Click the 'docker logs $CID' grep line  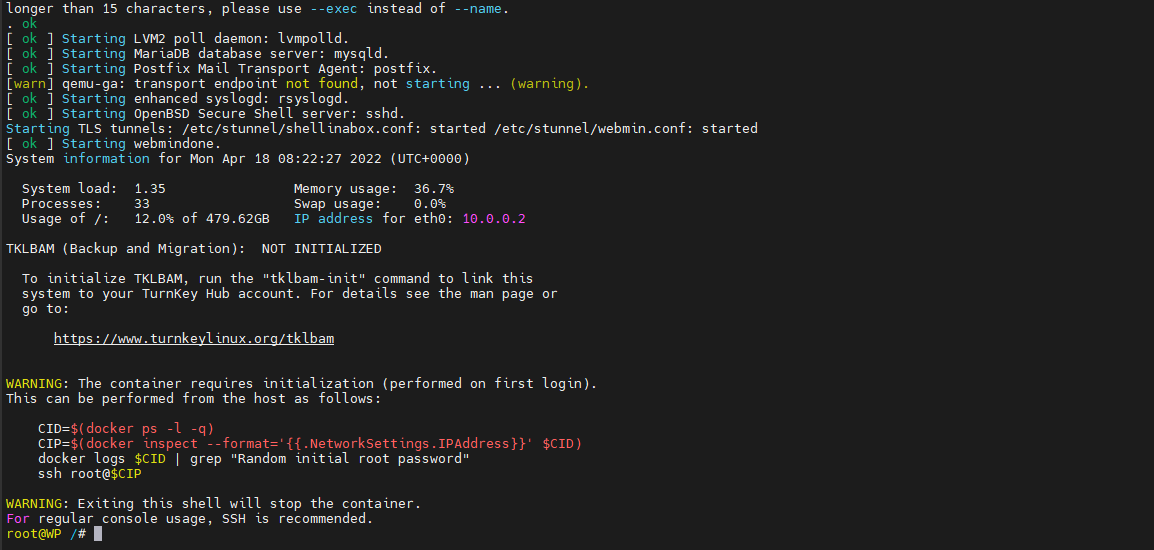254,459
